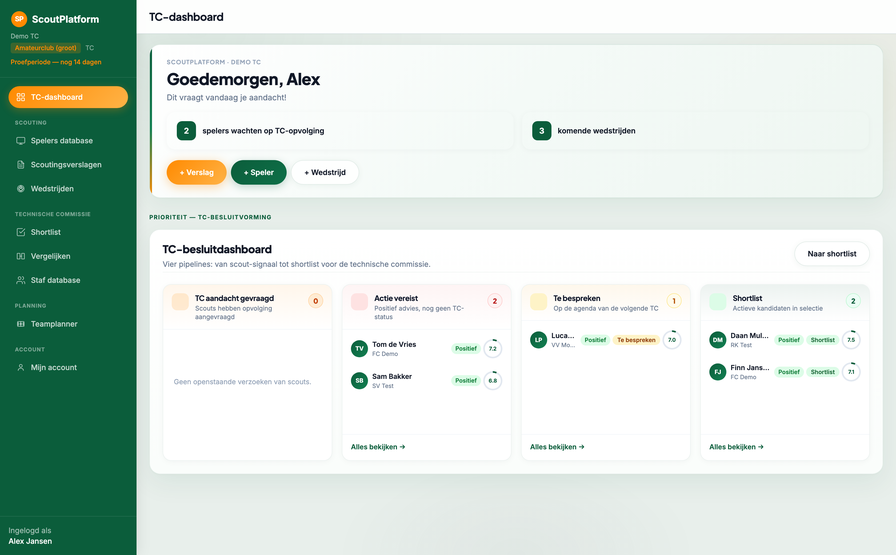896x555 pixels.
Task: Click the count badge 0 in TC aandacht gevraagd
Action: coord(315,301)
